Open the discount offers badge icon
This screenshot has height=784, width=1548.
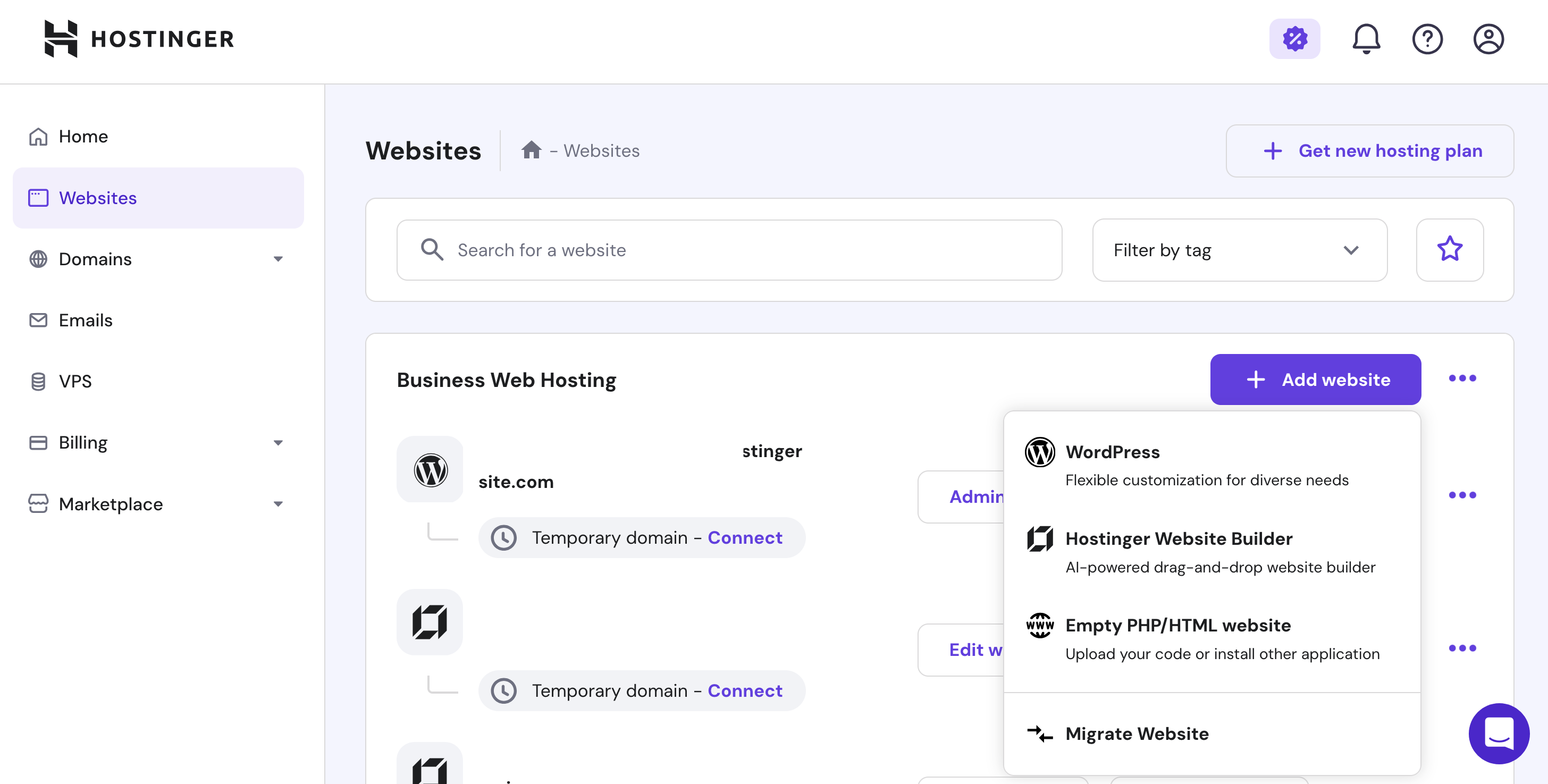tap(1294, 39)
